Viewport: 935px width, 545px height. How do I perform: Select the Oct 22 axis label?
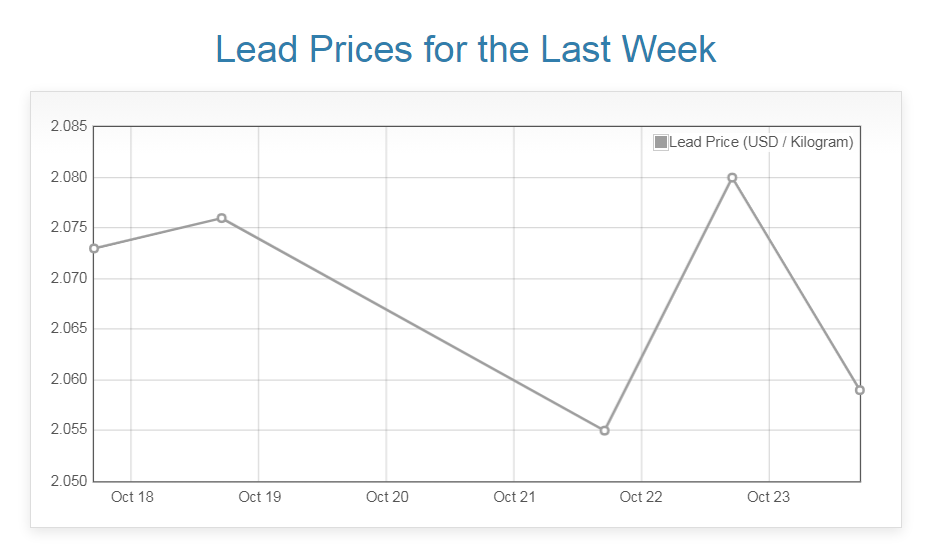click(641, 497)
